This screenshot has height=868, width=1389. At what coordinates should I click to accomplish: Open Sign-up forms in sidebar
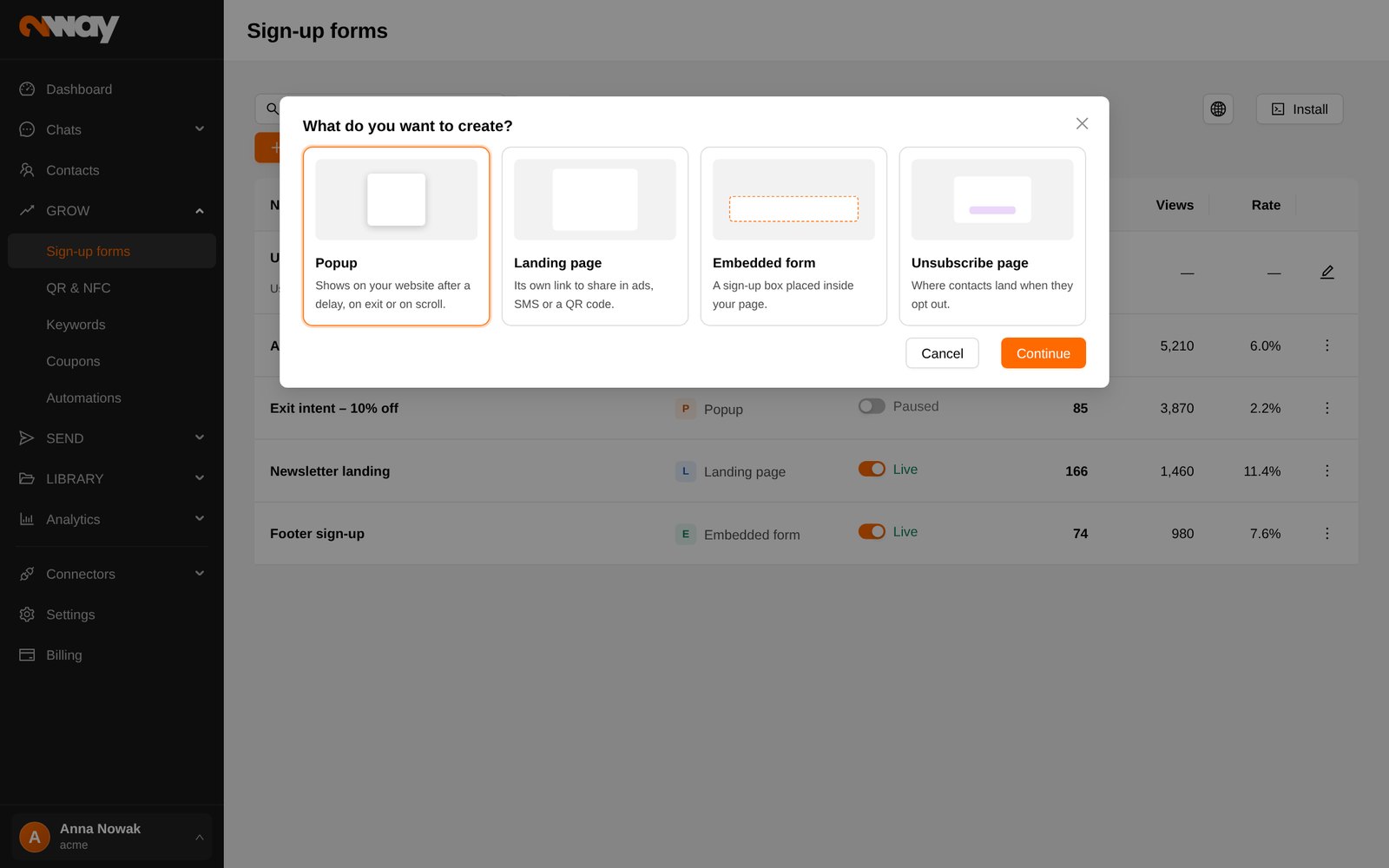(x=112, y=251)
